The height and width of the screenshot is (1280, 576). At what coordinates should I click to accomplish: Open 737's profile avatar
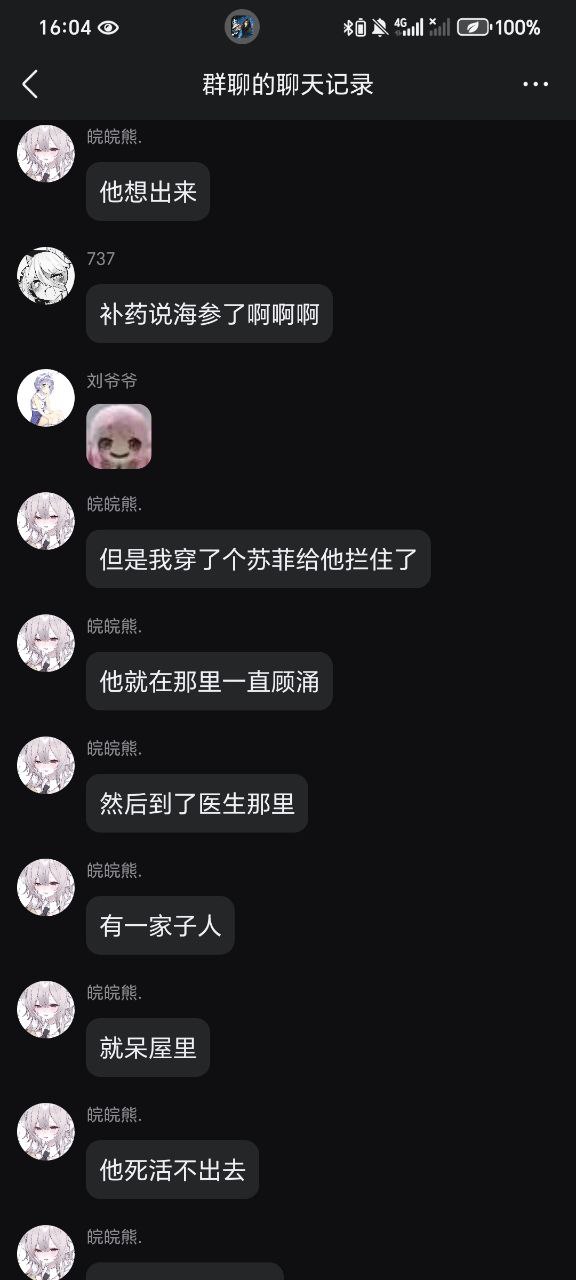tap(46, 276)
